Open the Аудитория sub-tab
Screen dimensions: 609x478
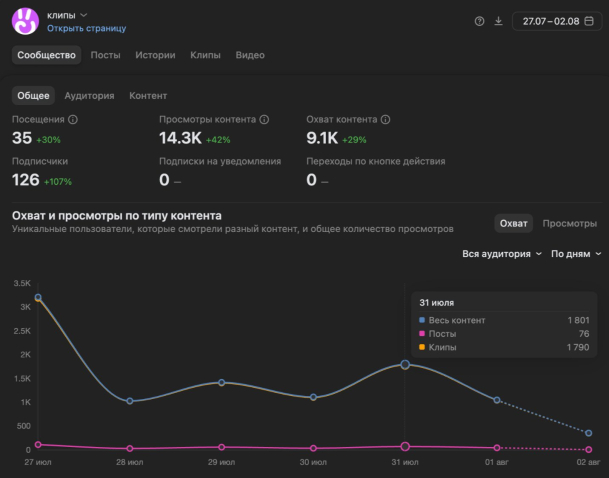tap(89, 96)
